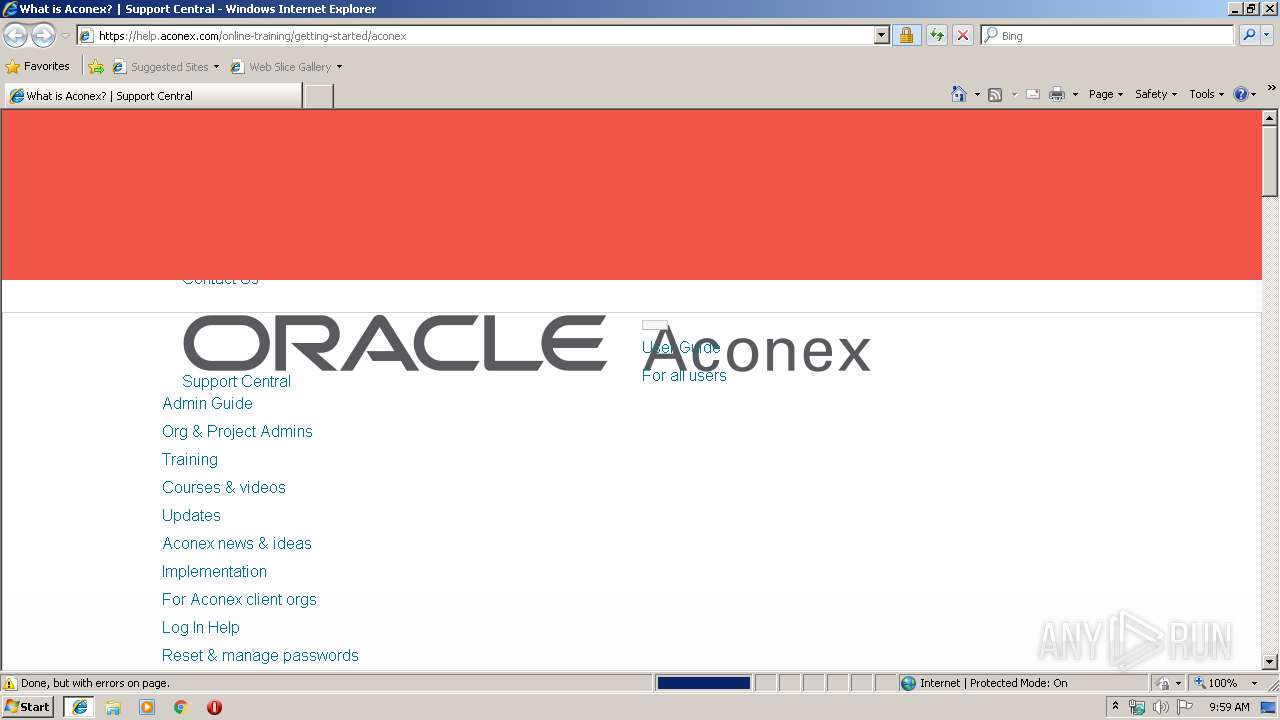The width and height of the screenshot is (1280, 720).
Task: Open Google Chrome from the taskbar
Action: click(181, 707)
